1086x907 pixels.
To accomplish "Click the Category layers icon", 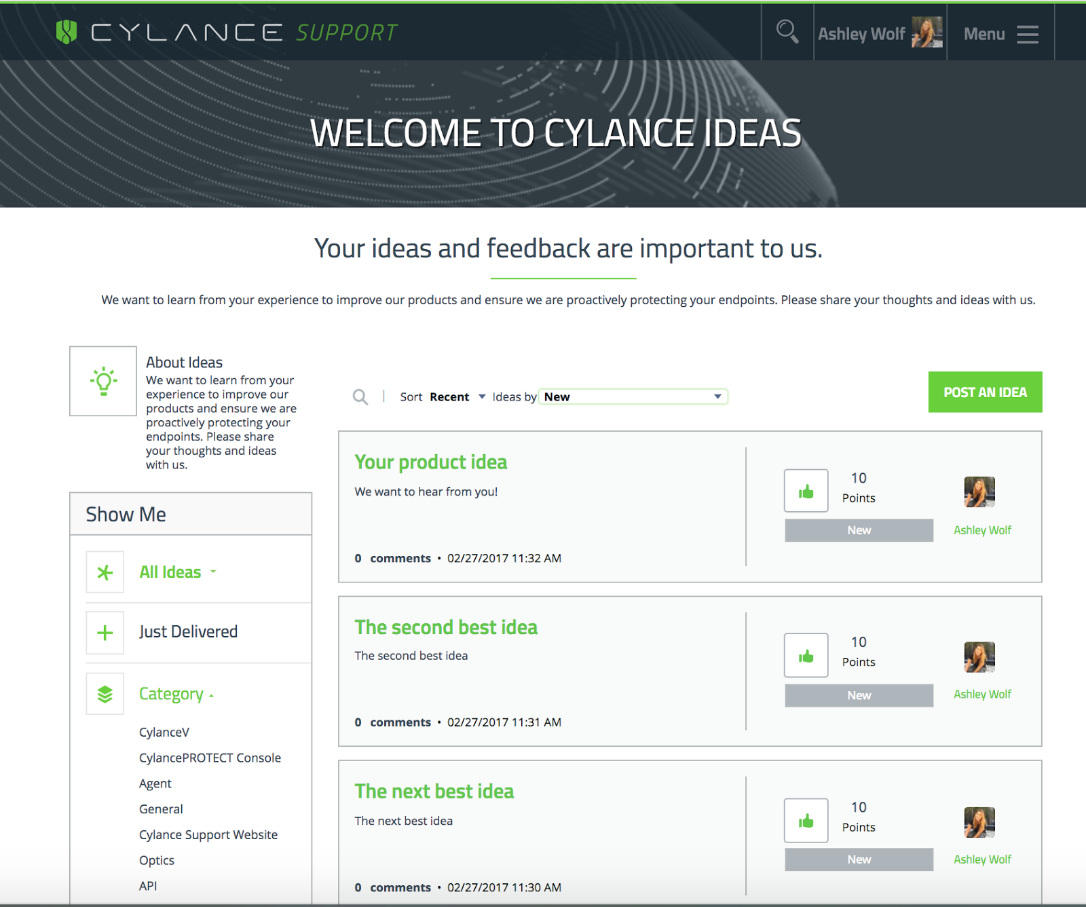I will click(x=105, y=694).
